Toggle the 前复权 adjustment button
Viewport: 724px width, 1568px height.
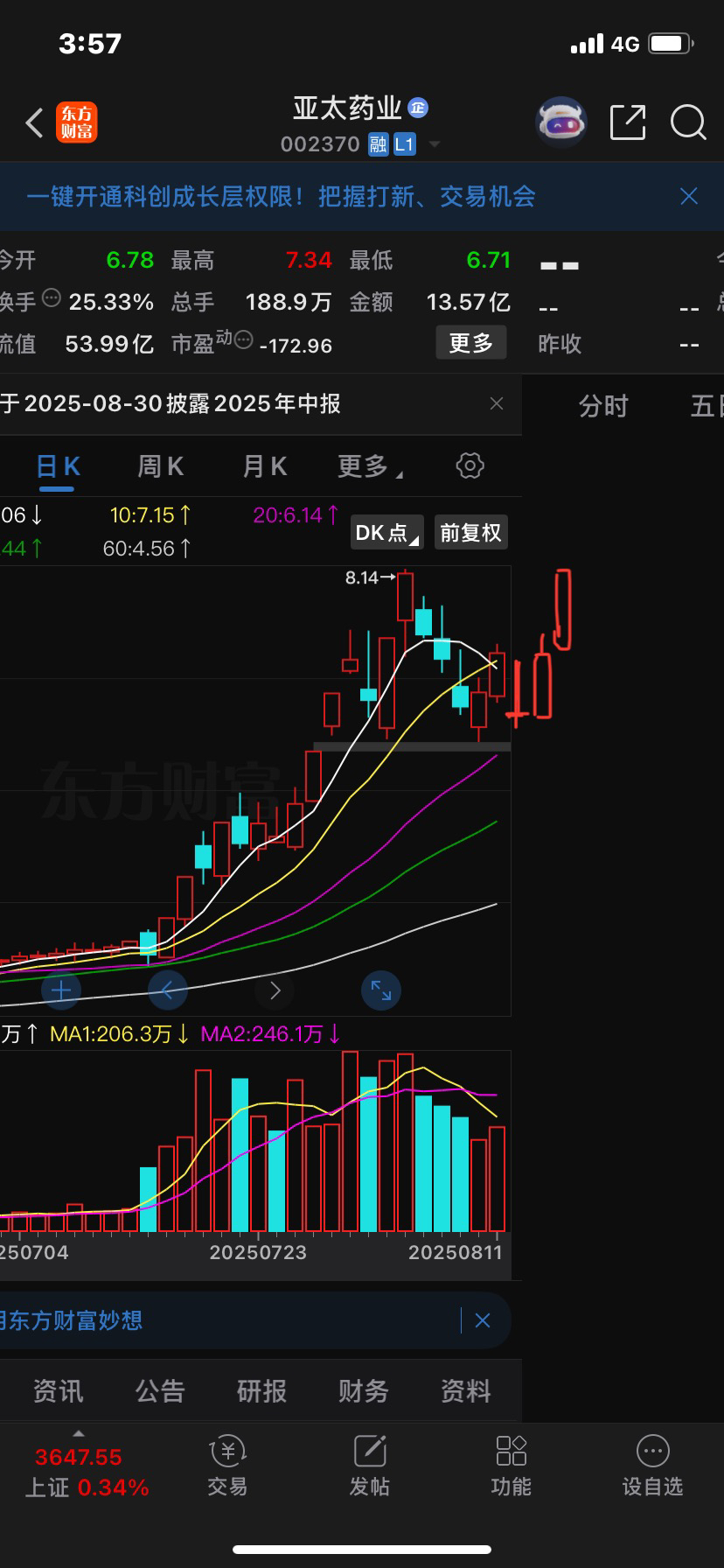[470, 533]
